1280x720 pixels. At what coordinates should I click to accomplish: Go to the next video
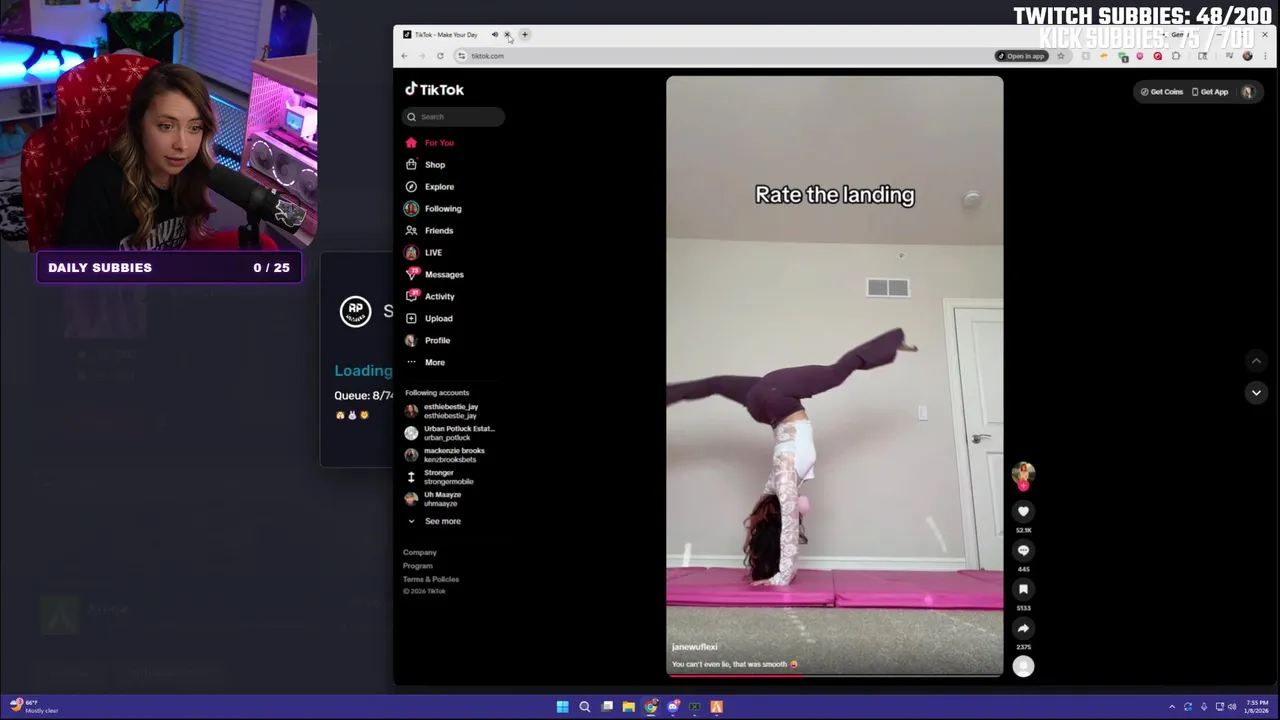tap(1256, 393)
